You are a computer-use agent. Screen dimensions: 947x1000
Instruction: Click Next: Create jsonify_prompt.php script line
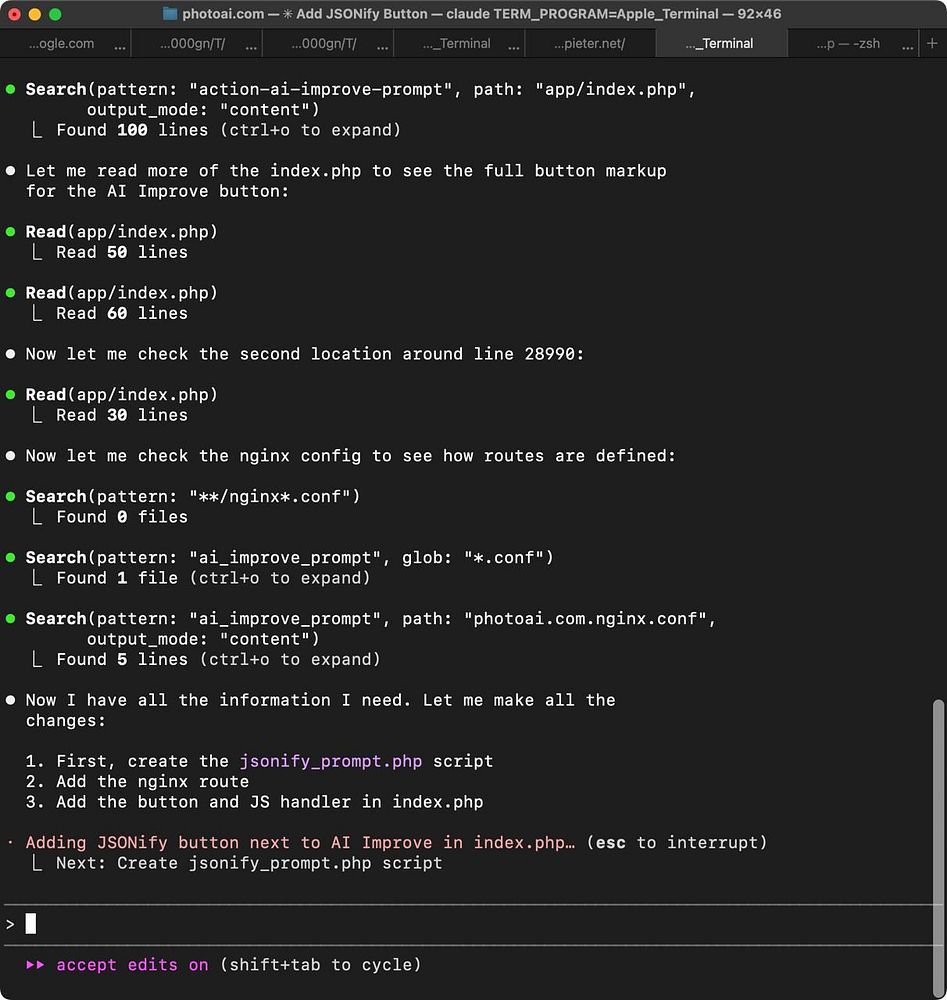249,863
